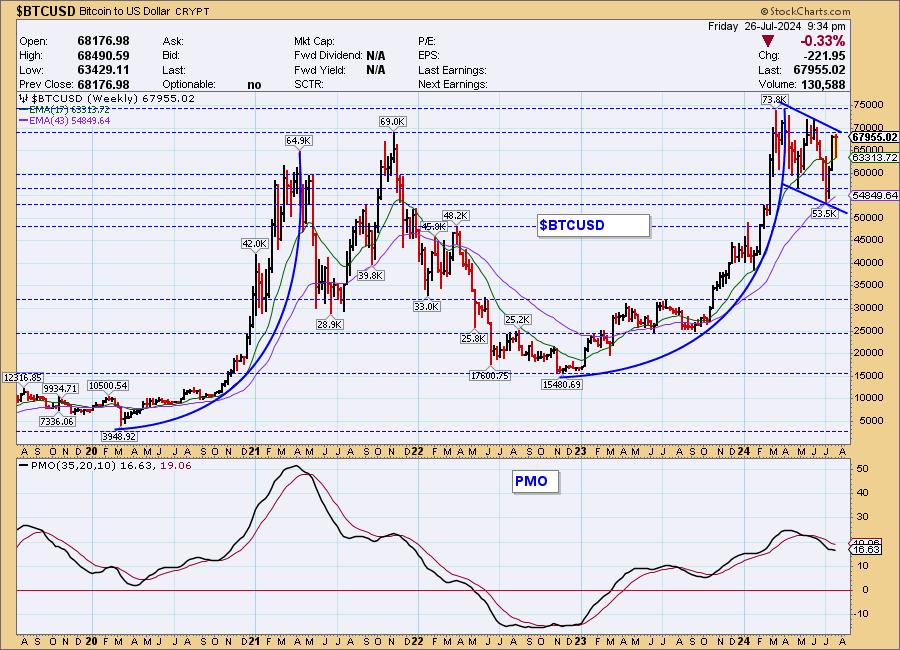
Task: Click the 28.9K low price label
Action: (329, 324)
